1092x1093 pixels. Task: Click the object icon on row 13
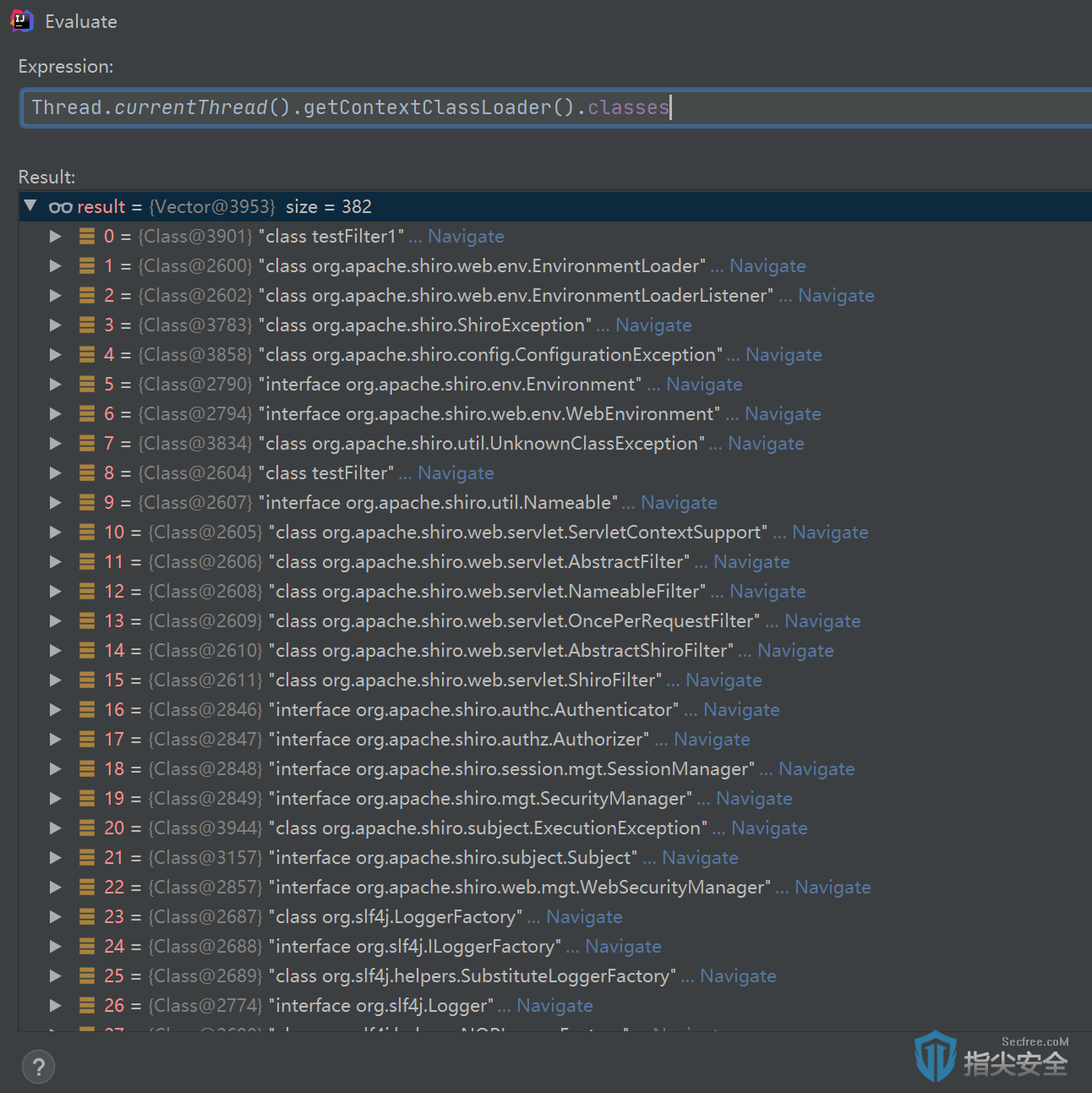tap(87, 621)
